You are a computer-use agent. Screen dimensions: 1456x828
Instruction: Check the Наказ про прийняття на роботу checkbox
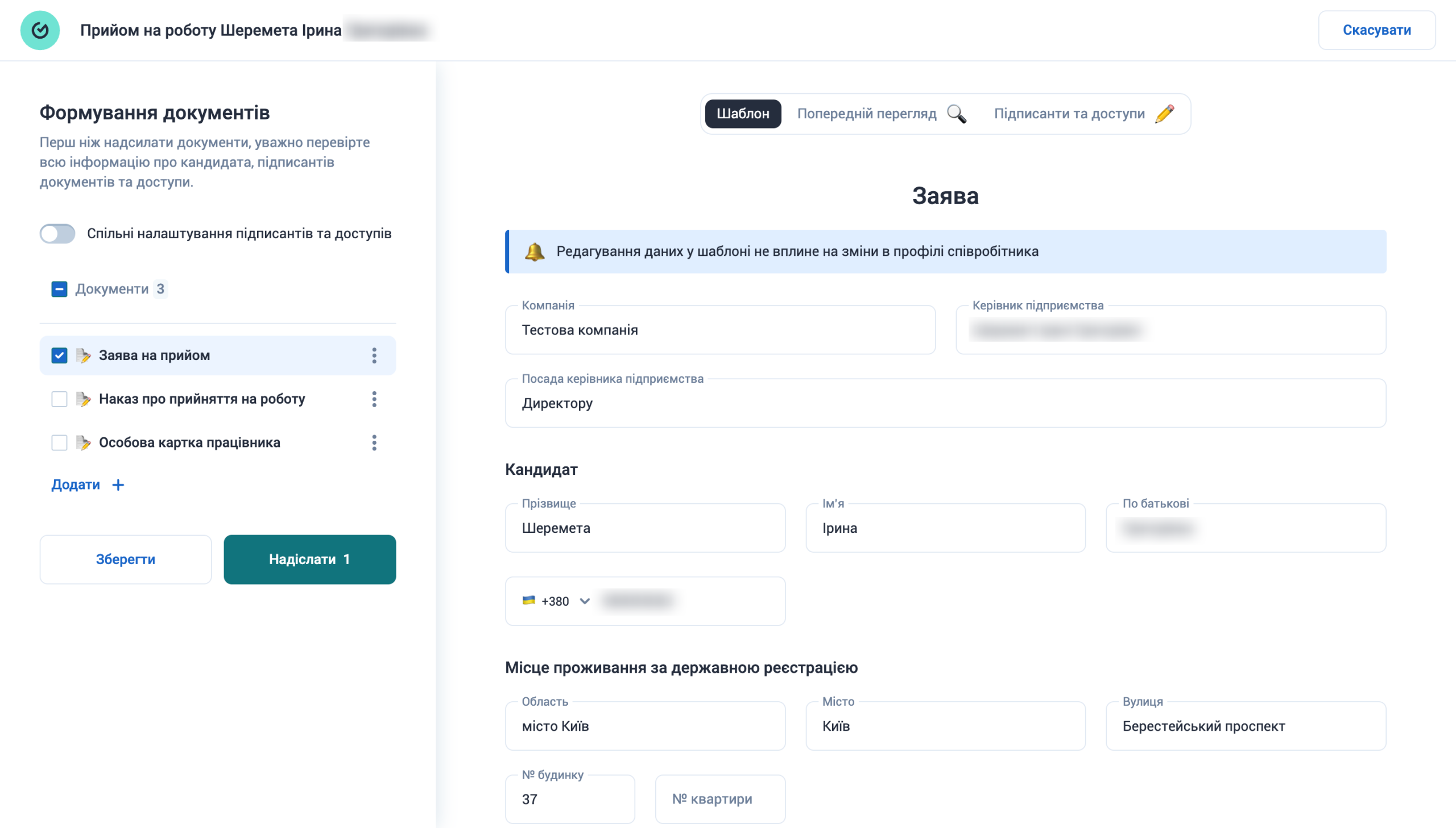point(59,399)
